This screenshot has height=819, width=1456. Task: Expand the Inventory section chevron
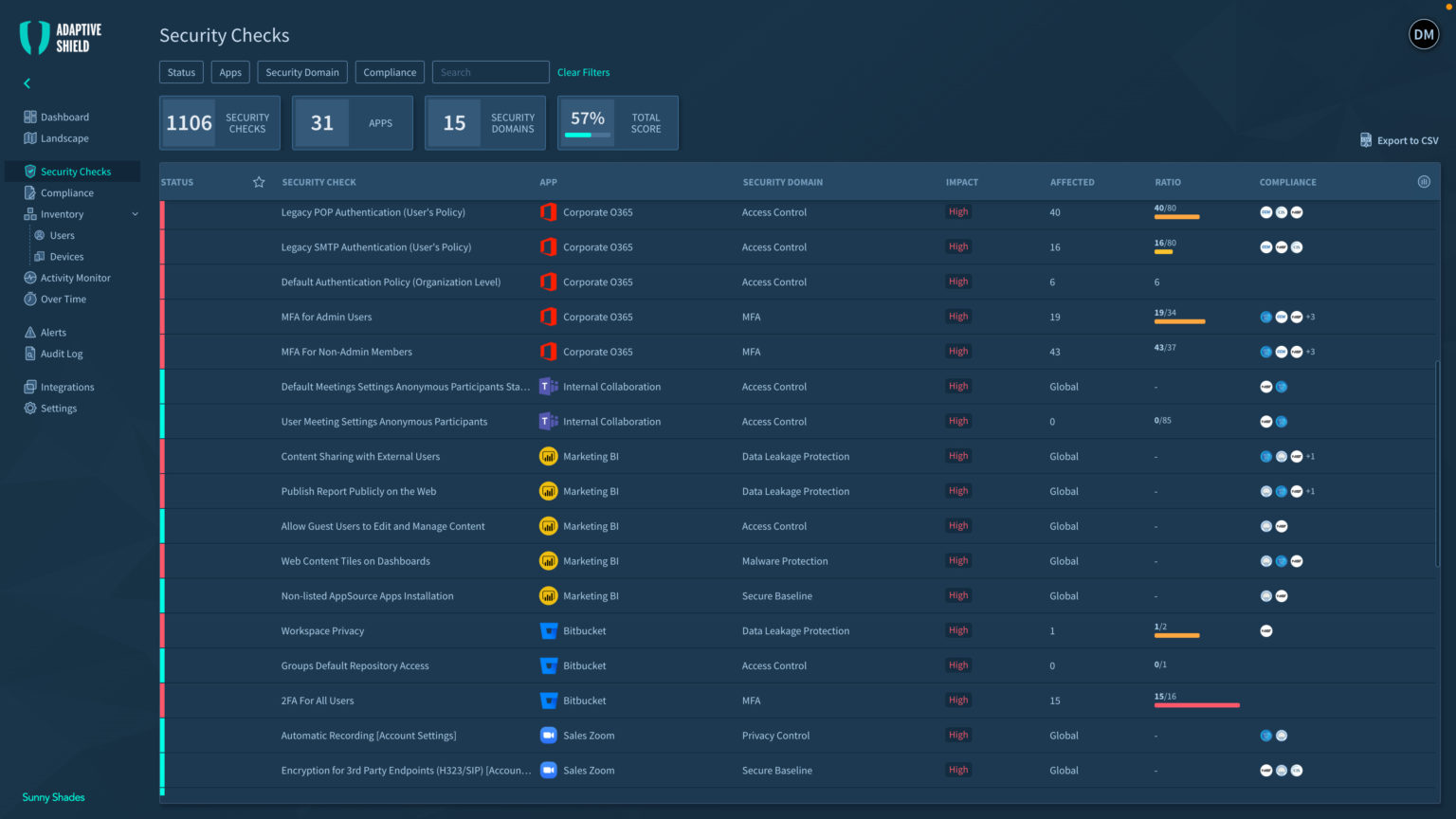pos(135,214)
